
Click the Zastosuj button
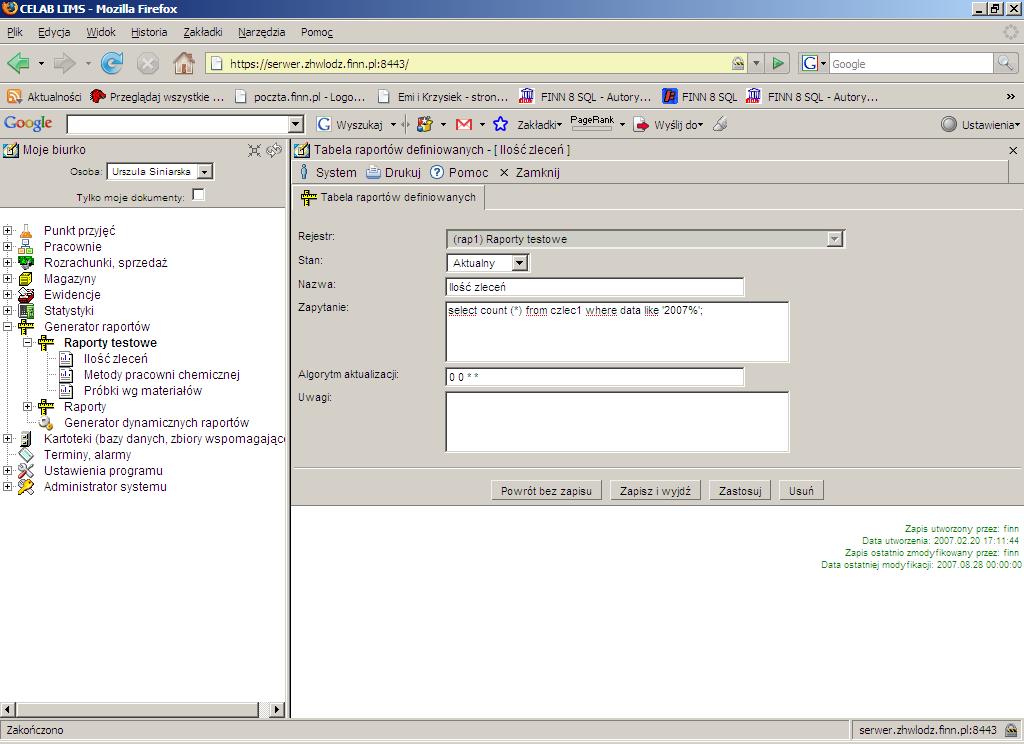(740, 491)
